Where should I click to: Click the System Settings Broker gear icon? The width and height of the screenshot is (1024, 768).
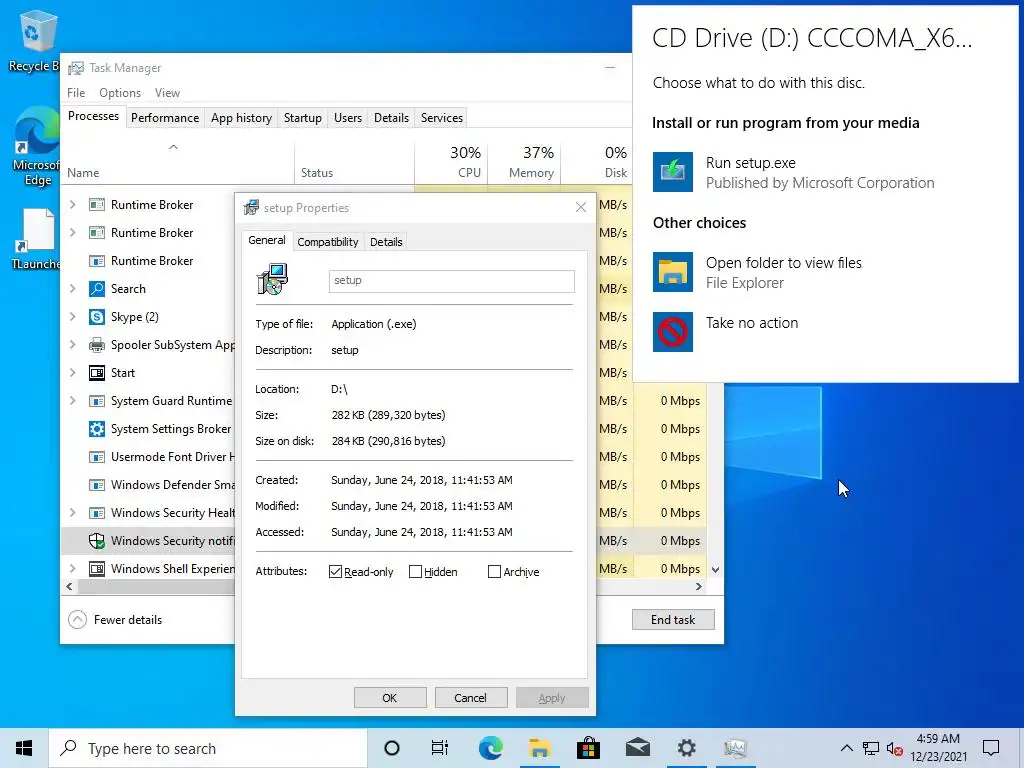(x=97, y=429)
